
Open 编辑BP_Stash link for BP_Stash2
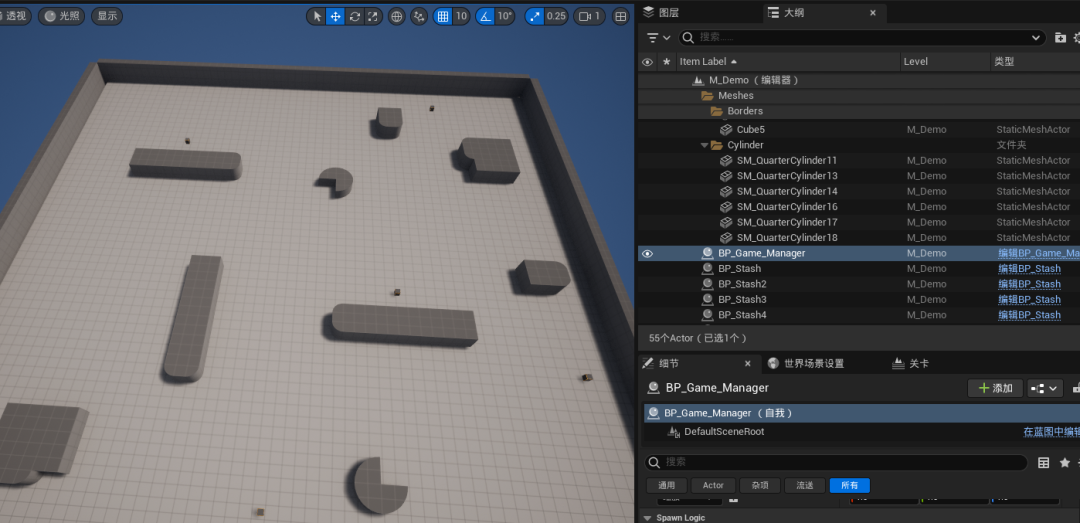[x=1029, y=284]
